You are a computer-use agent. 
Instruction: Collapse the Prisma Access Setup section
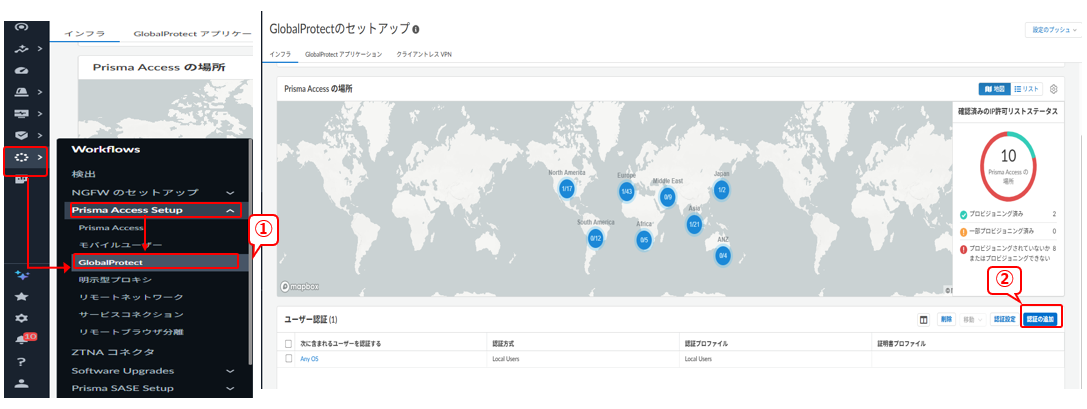pyautogui.click(x=231, y=210)
